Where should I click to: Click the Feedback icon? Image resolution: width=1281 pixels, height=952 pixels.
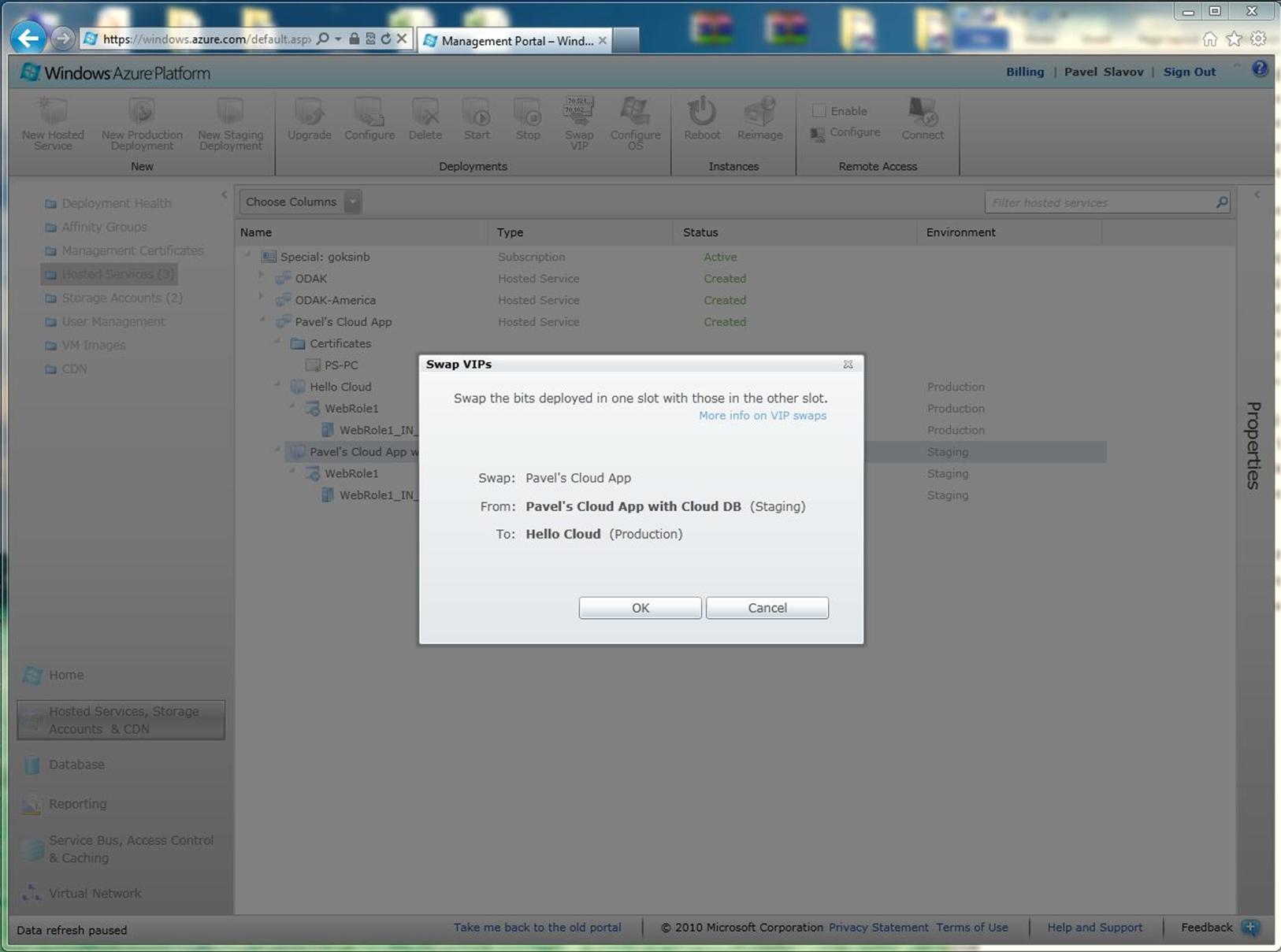pyautogui.click(x=1250, y=928)
